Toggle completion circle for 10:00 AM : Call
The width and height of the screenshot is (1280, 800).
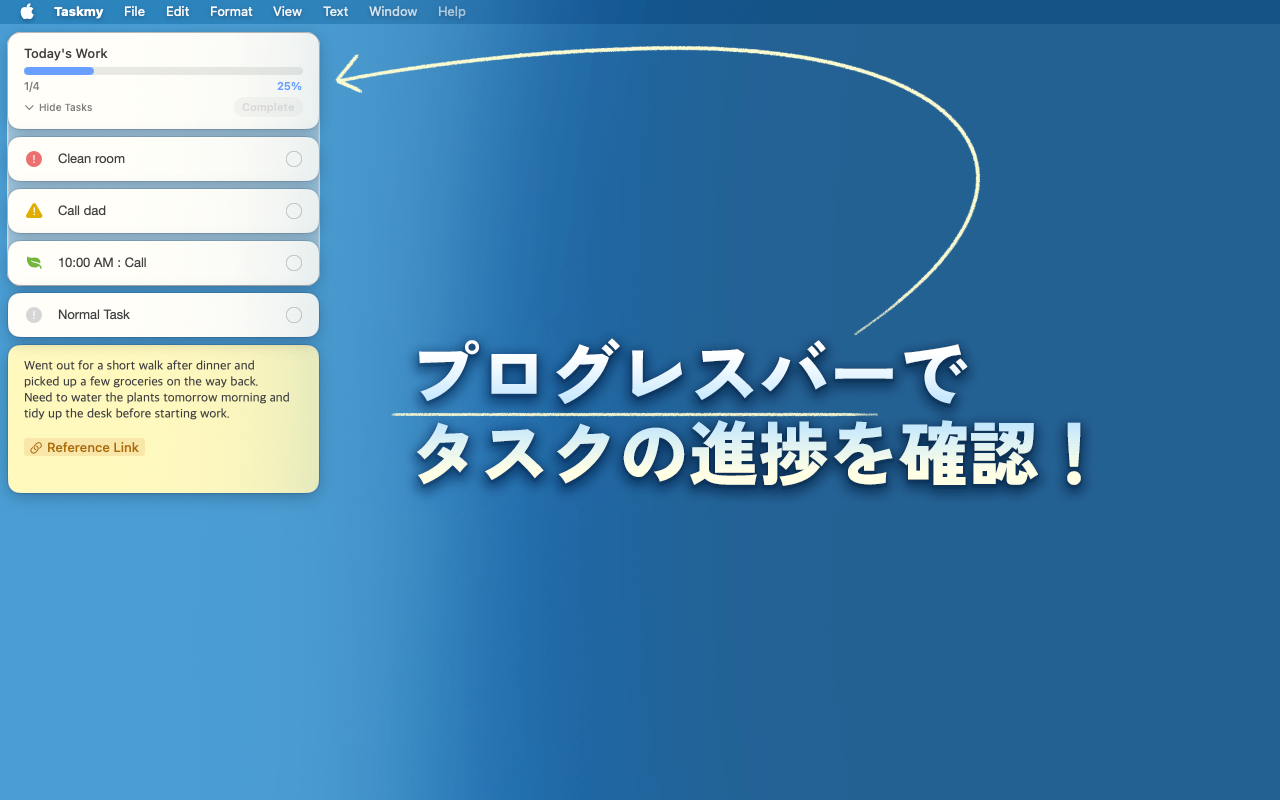294,263
